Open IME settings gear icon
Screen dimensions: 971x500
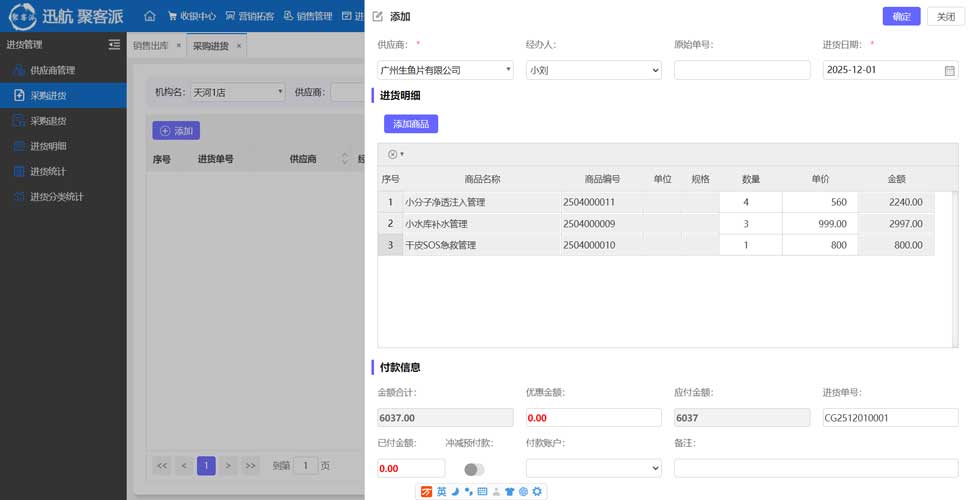[x=537, y=491]
